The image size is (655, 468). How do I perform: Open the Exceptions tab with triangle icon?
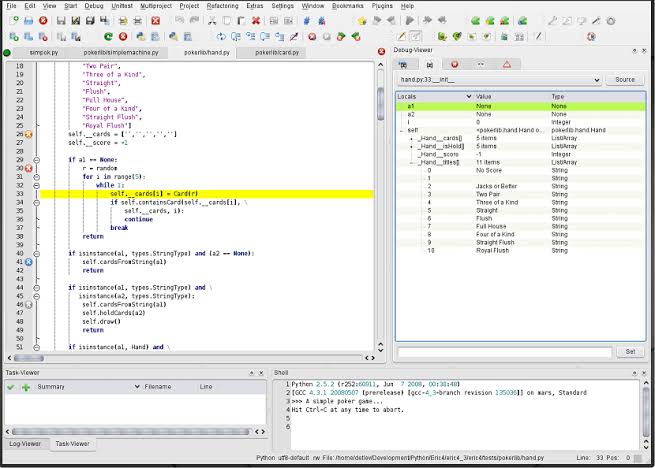point(507,63)
